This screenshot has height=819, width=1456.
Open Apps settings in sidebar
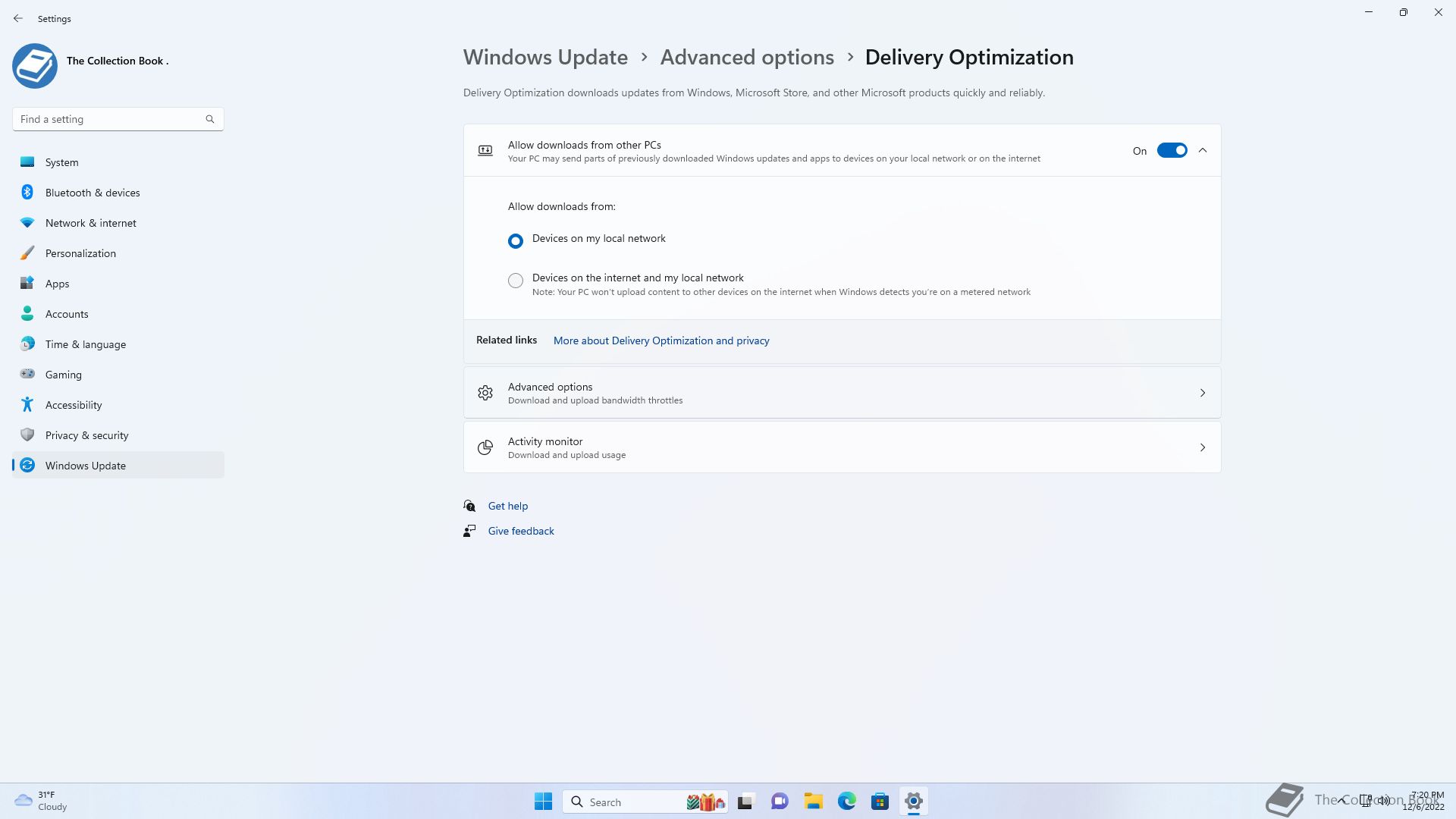tap(118, 284)
